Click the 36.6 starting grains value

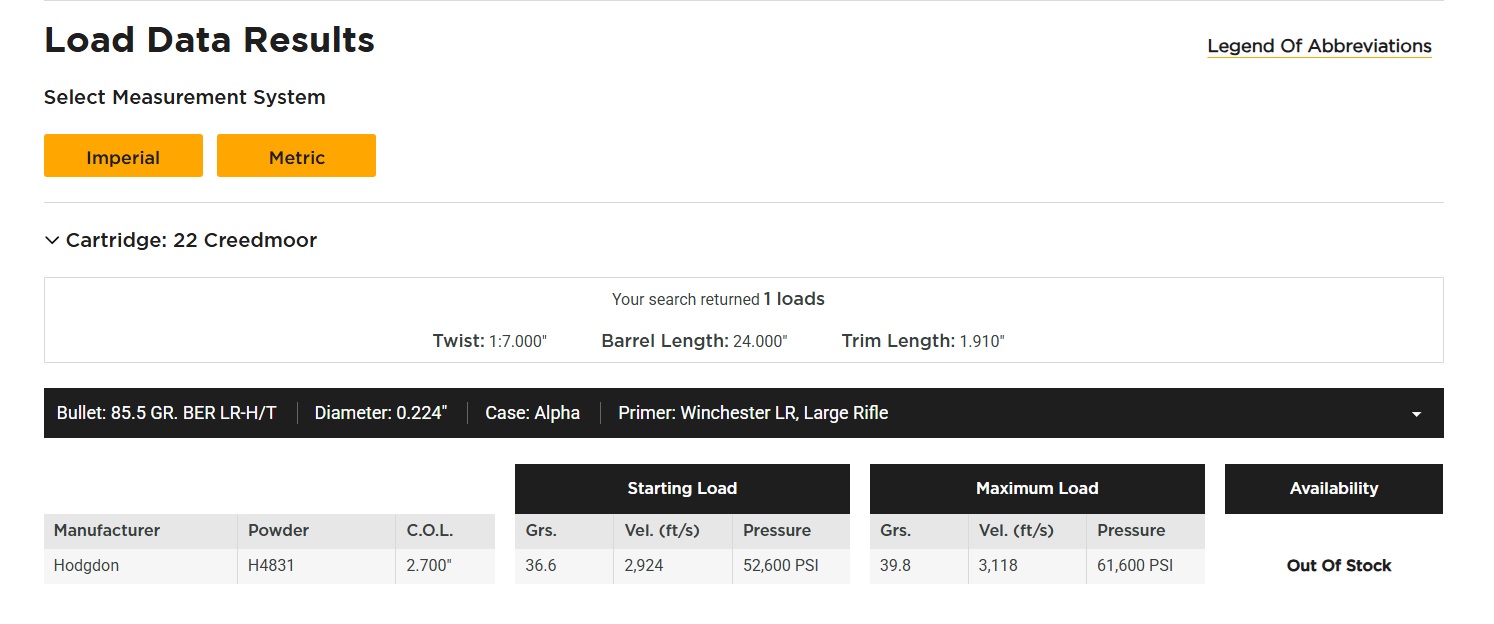[541, 566]
